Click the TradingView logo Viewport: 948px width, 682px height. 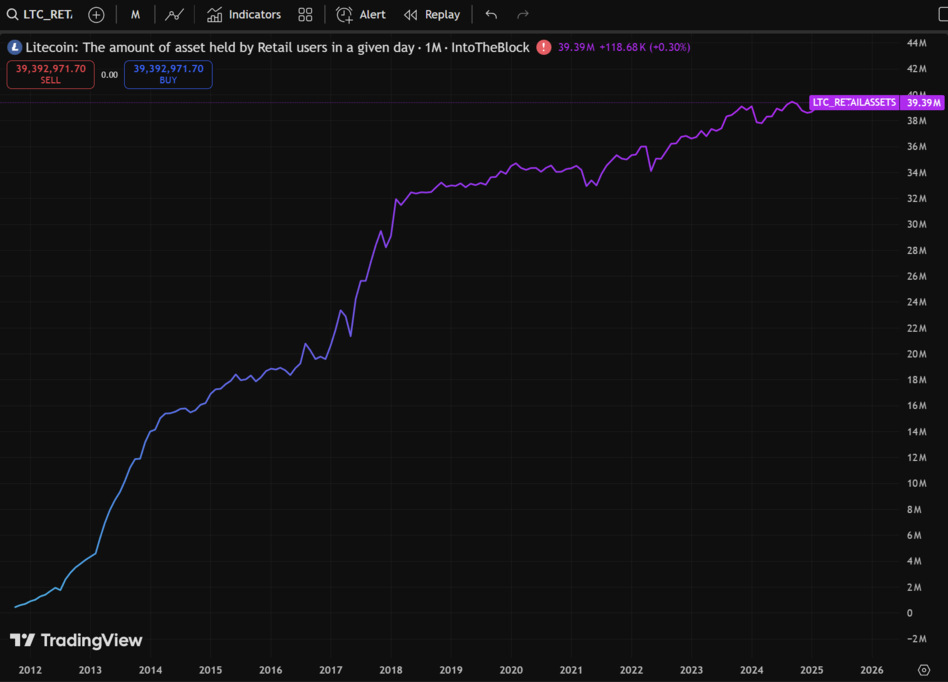pyautogui.click(x=76, y=640)
